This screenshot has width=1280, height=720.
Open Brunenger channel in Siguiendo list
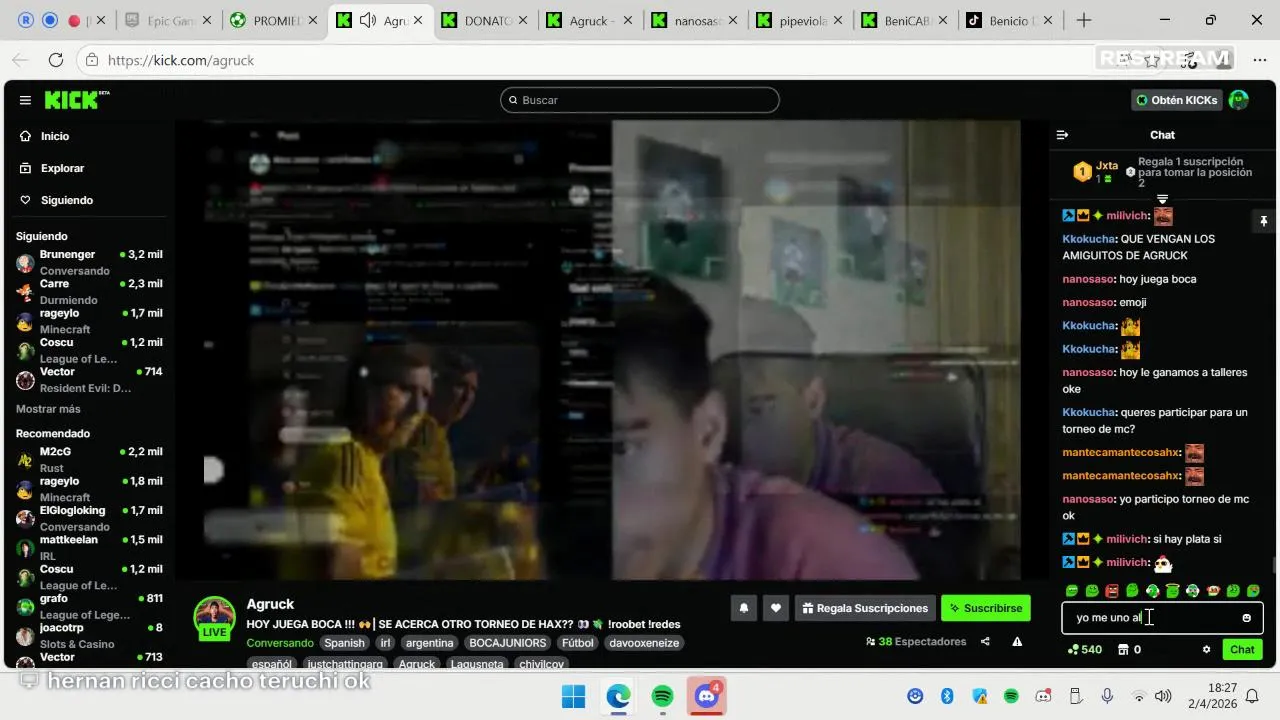point(88,262)
